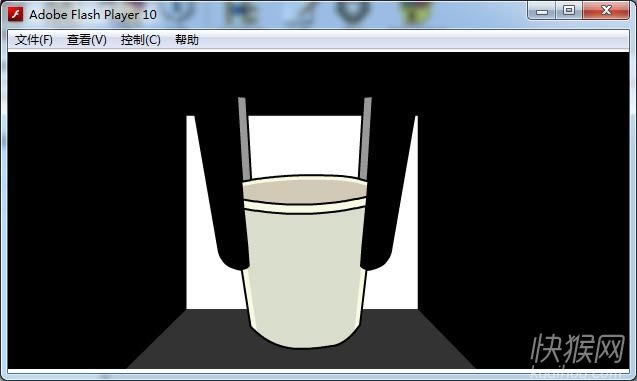Click the left gray straw

pos(245,138)
